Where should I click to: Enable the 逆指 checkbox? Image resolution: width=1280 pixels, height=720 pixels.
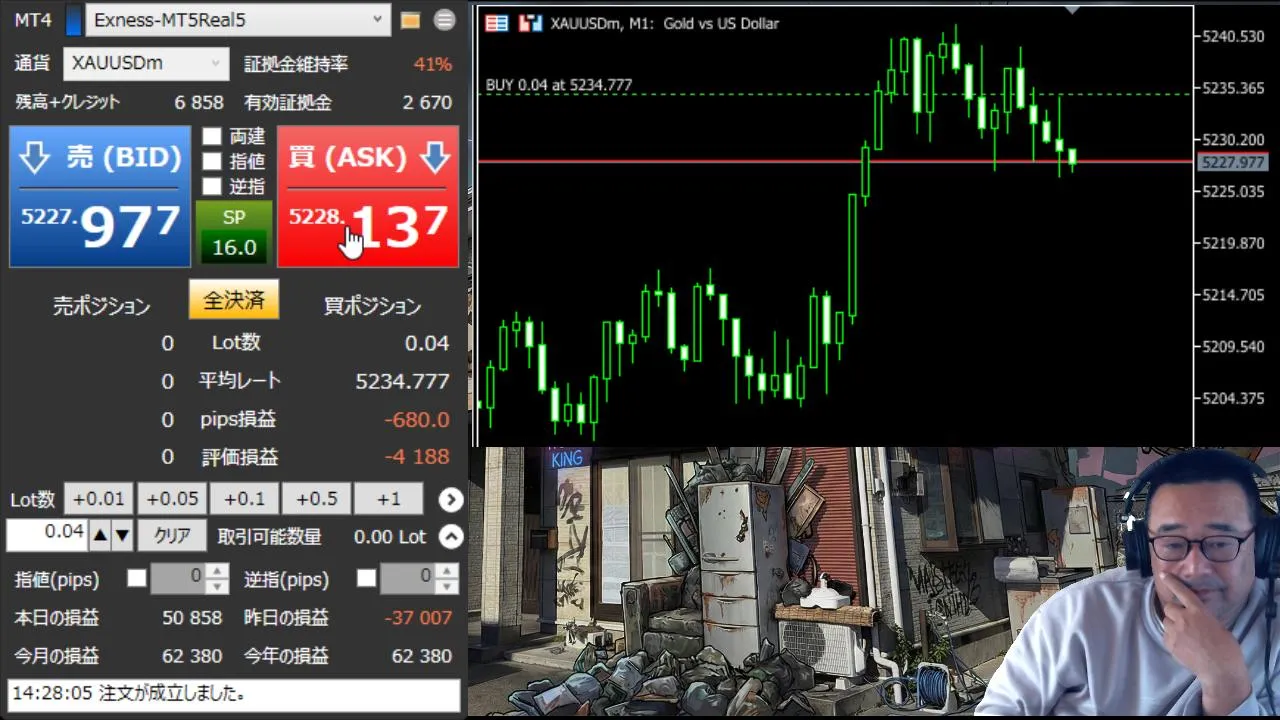[x=212, y=186]
